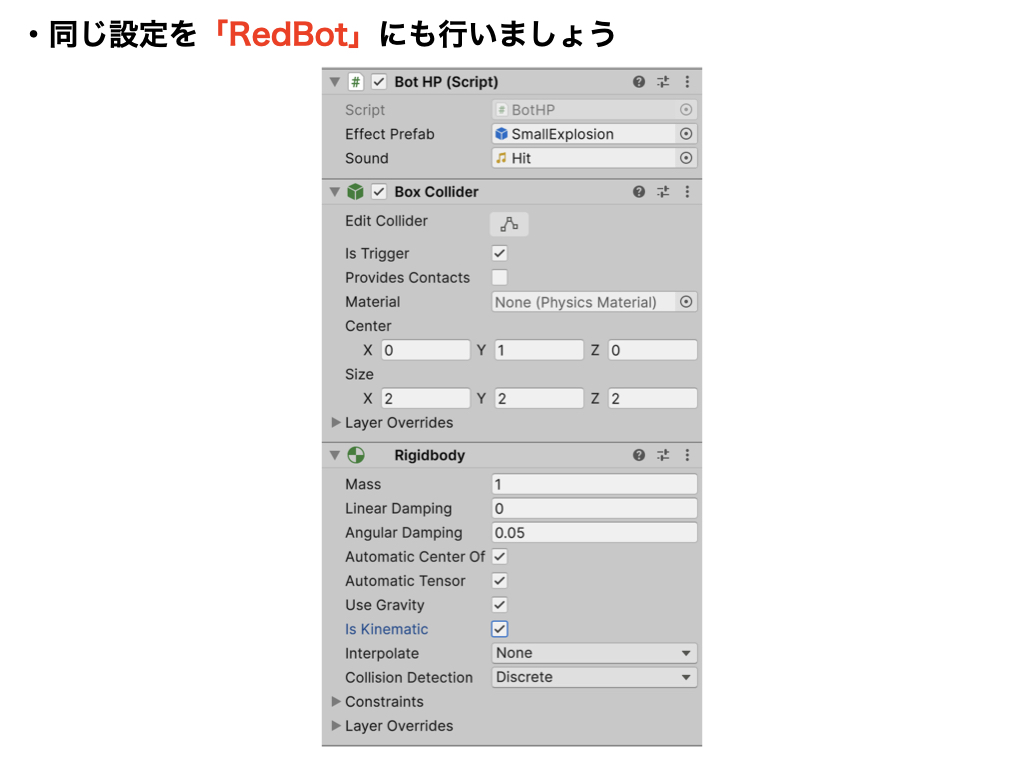Image resolution: width=1024 pixels, height=768 pixels.
Task: Collapse the Box Collider component
Action: click(335, 191)
